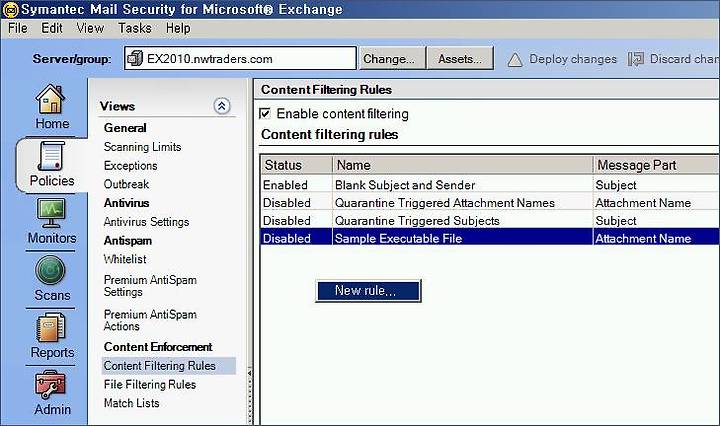Open Match Lists view
This screenshot has width=720, height=426.
click(x=131, y=403)
